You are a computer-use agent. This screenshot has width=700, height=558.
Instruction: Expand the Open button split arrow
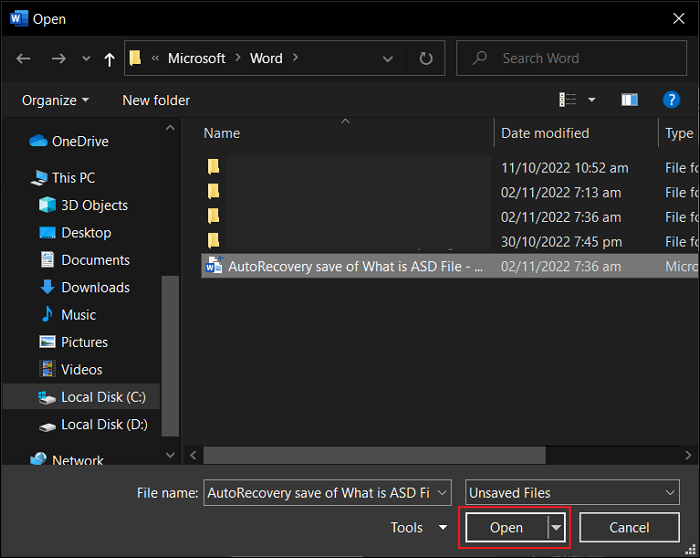pyautogui.click(x=556, y=527)
